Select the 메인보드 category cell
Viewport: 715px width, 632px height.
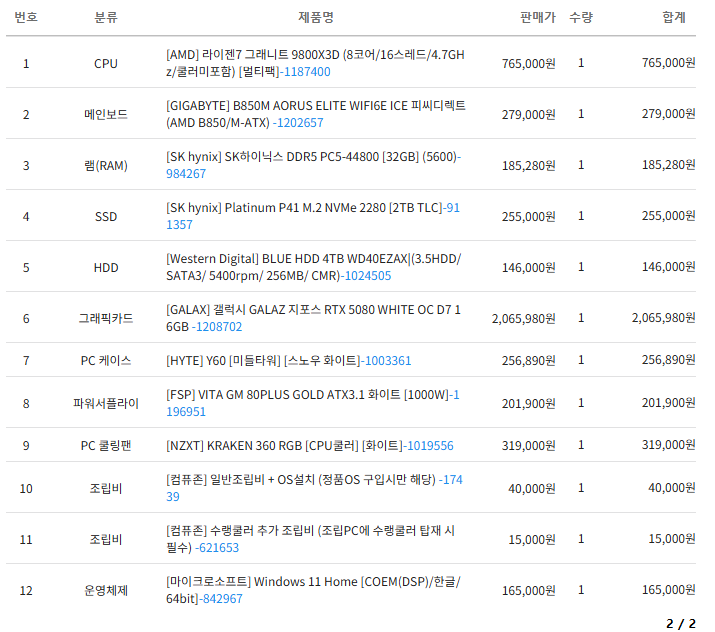(x=106, y=114)
